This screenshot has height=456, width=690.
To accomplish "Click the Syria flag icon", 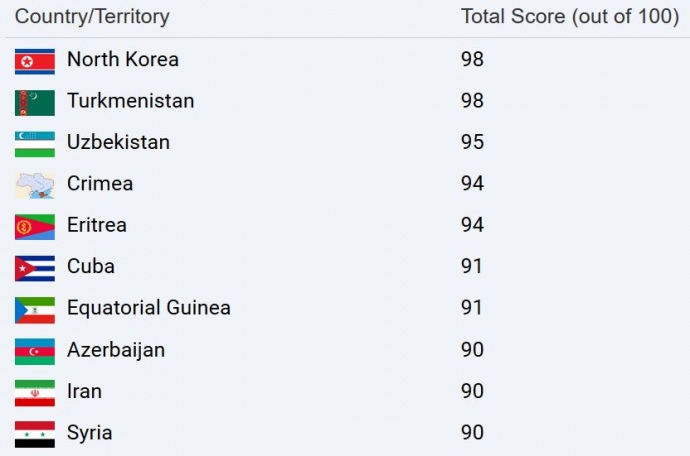I will pyautogui.click(x=35, y=434).
